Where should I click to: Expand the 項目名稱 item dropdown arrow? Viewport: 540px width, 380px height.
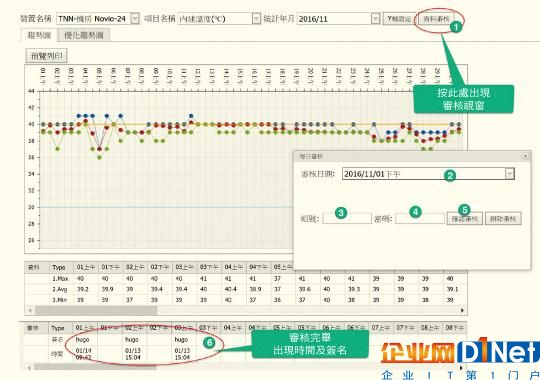click(x=256, y=19)
